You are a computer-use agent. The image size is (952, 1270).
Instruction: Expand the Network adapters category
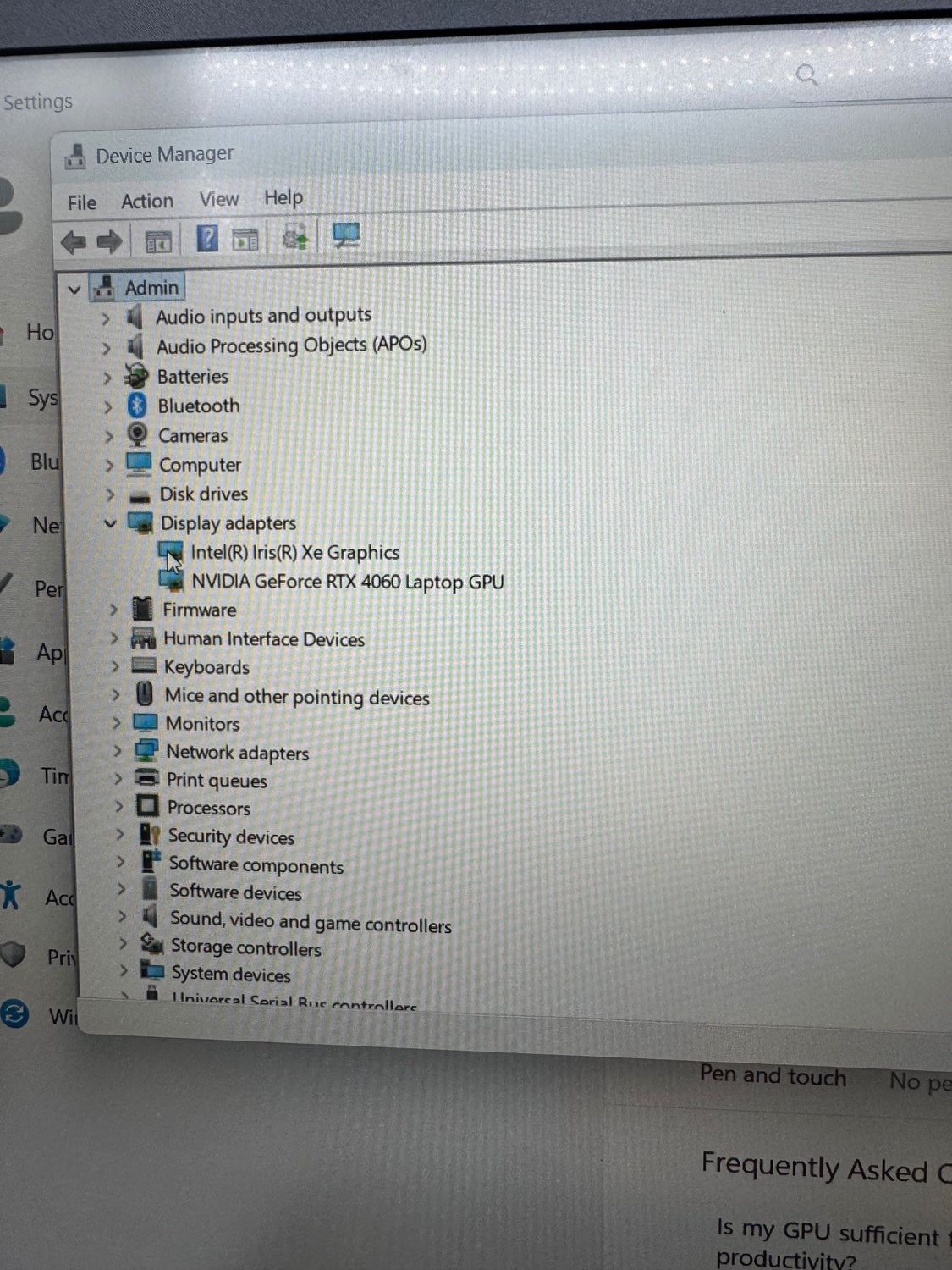click(118, 751)
